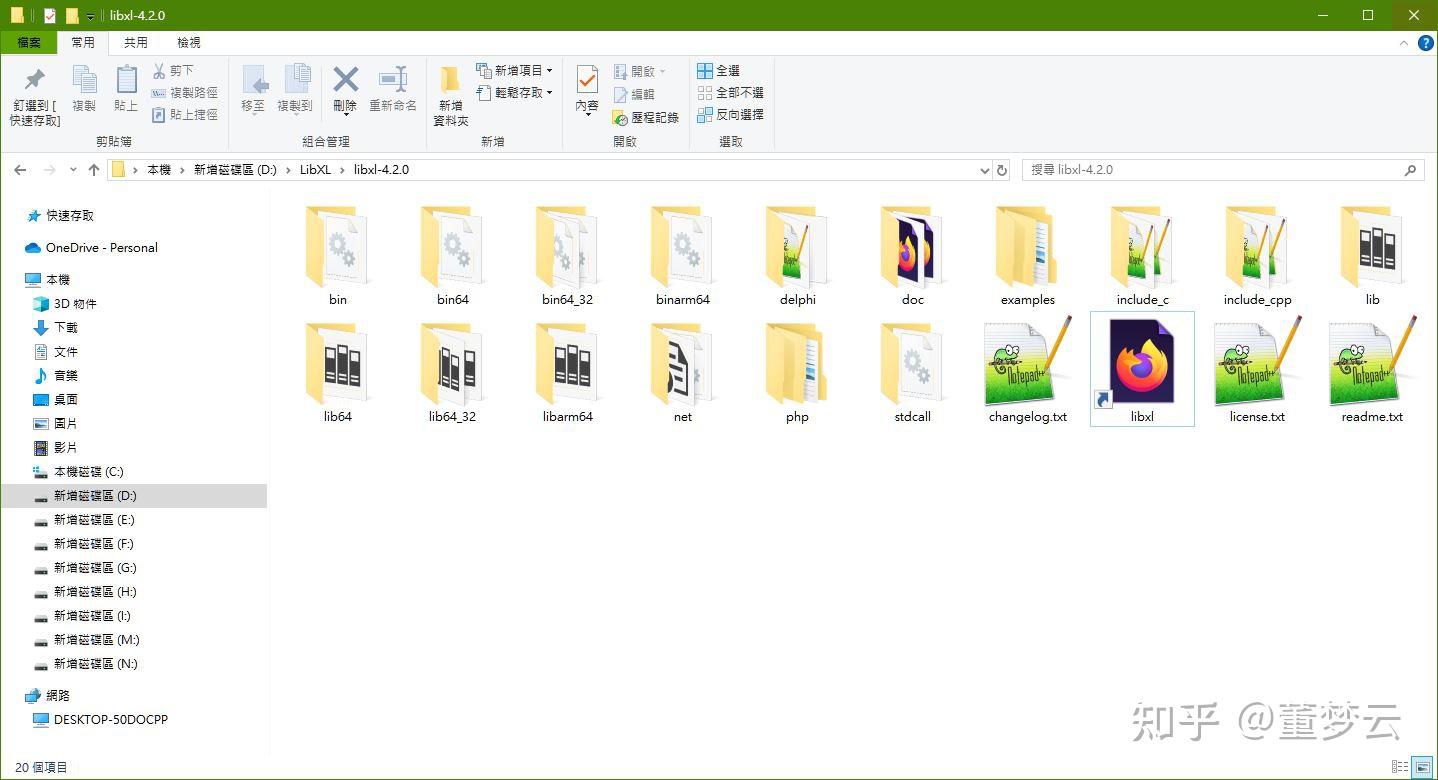This screenshot has height=780, width=1438.
Task: Navigate back using the back arrow
Action: [x=20, y=169]
